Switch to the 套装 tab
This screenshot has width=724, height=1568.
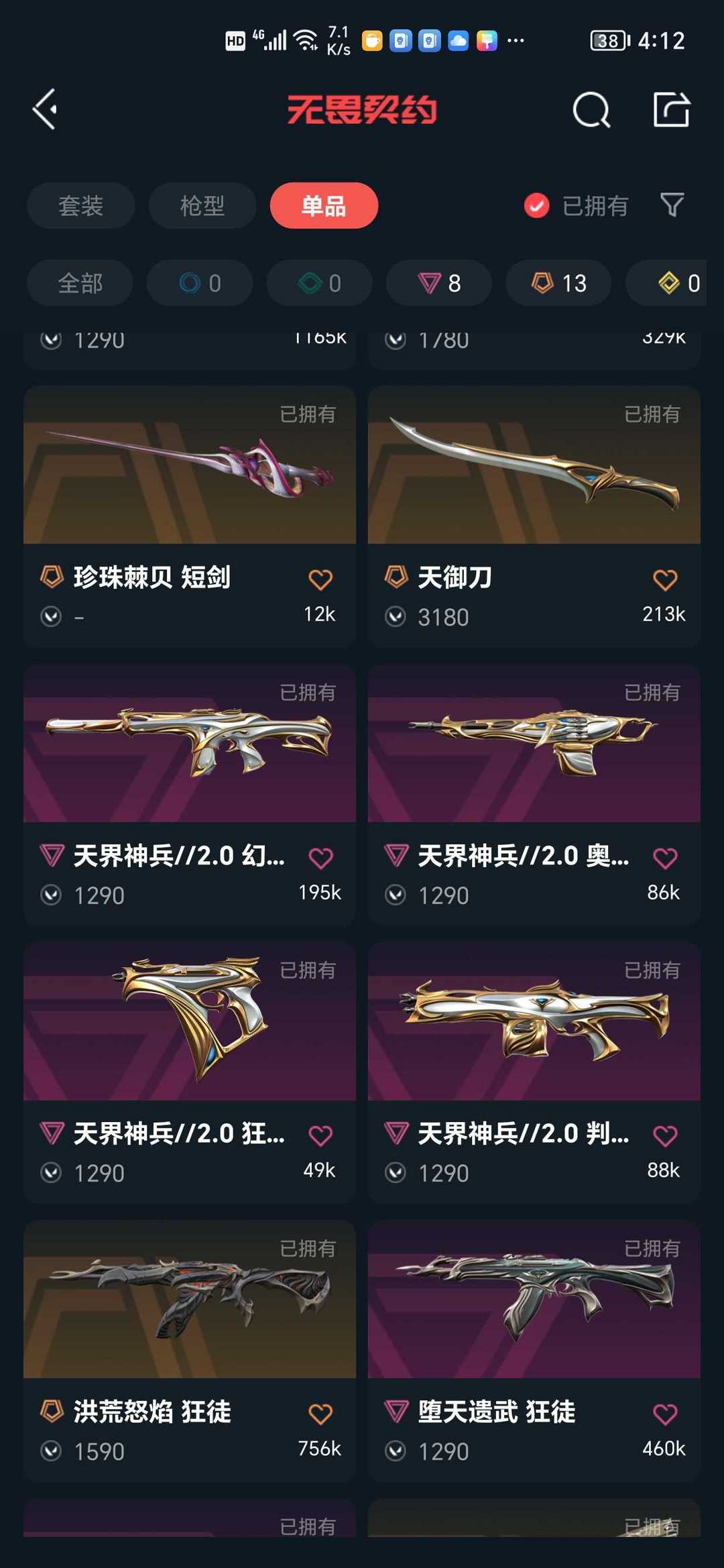(x=80, y=205)
